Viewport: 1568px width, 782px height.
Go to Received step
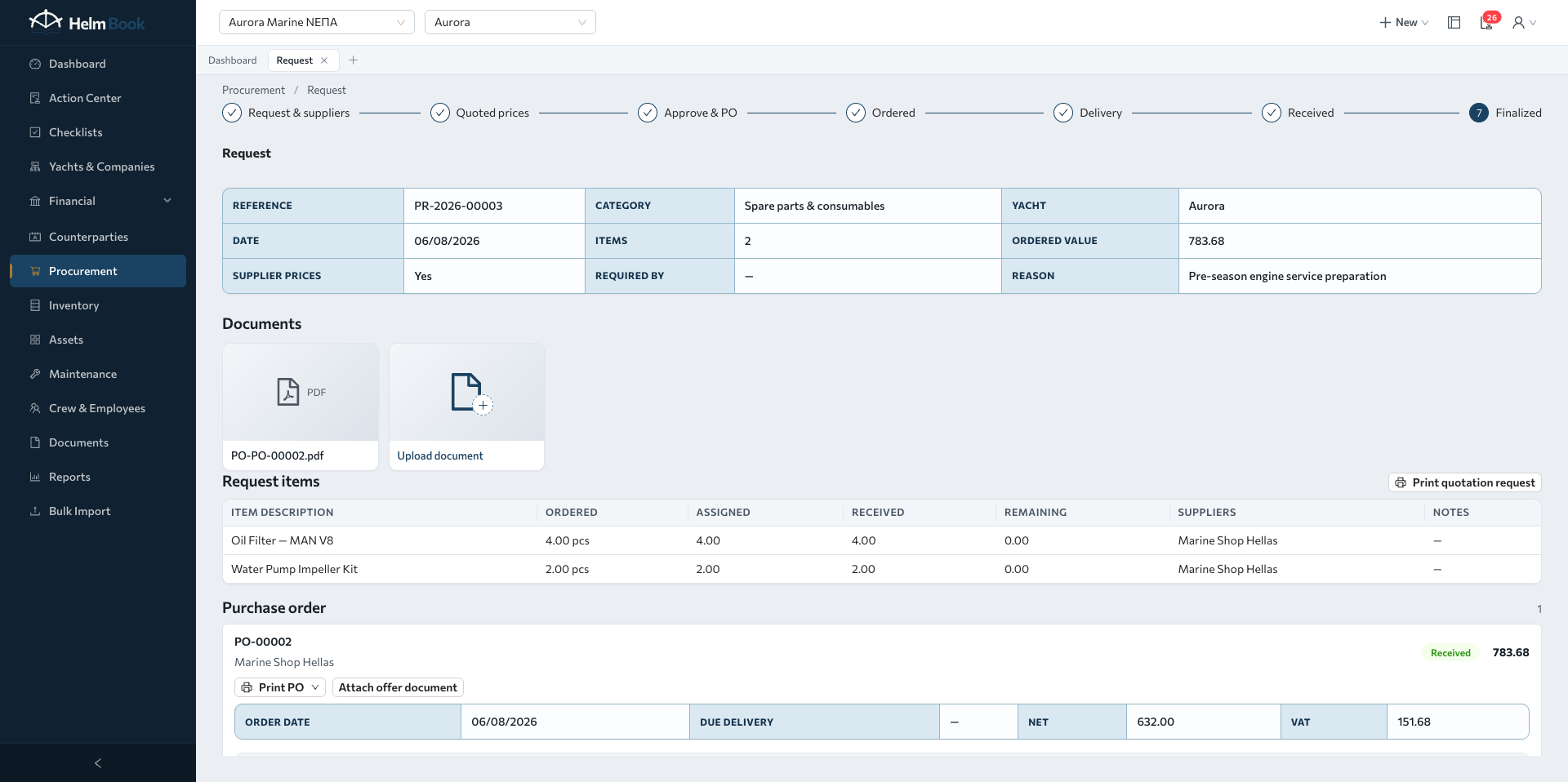(x=1298, y=113)
